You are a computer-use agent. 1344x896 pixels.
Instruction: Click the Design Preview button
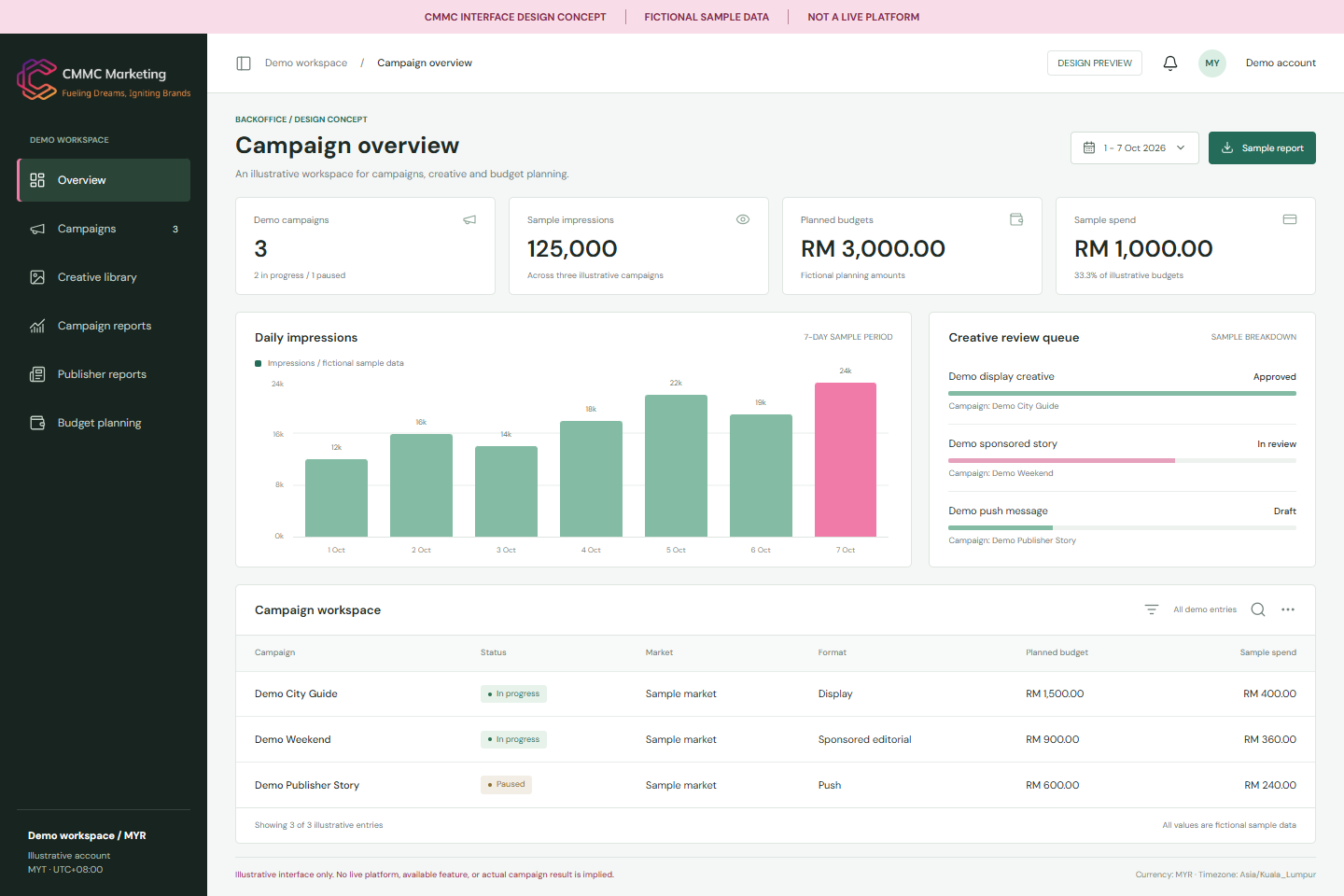(1095, 63)
